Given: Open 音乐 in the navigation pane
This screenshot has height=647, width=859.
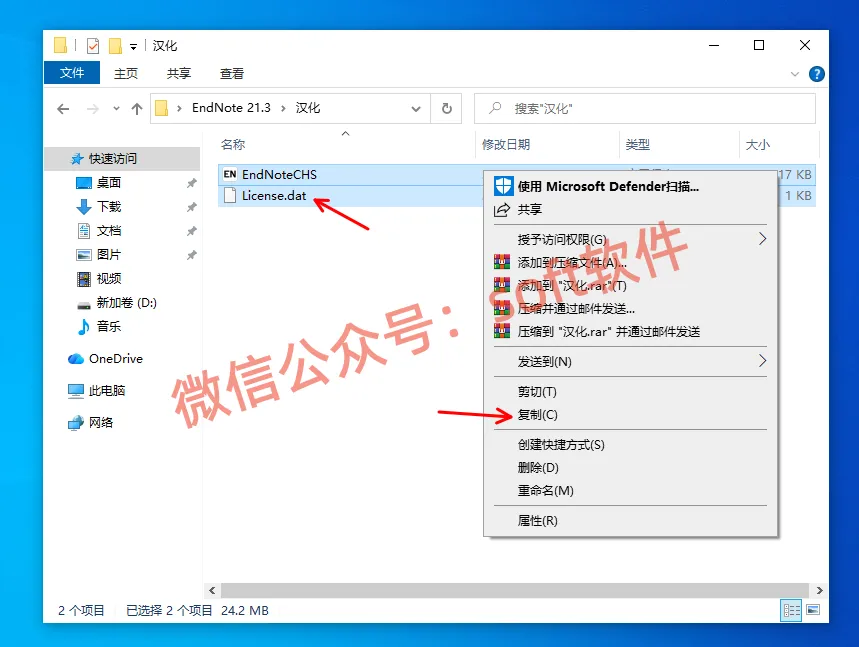Looking at the screenshot, I should (108, 327).
